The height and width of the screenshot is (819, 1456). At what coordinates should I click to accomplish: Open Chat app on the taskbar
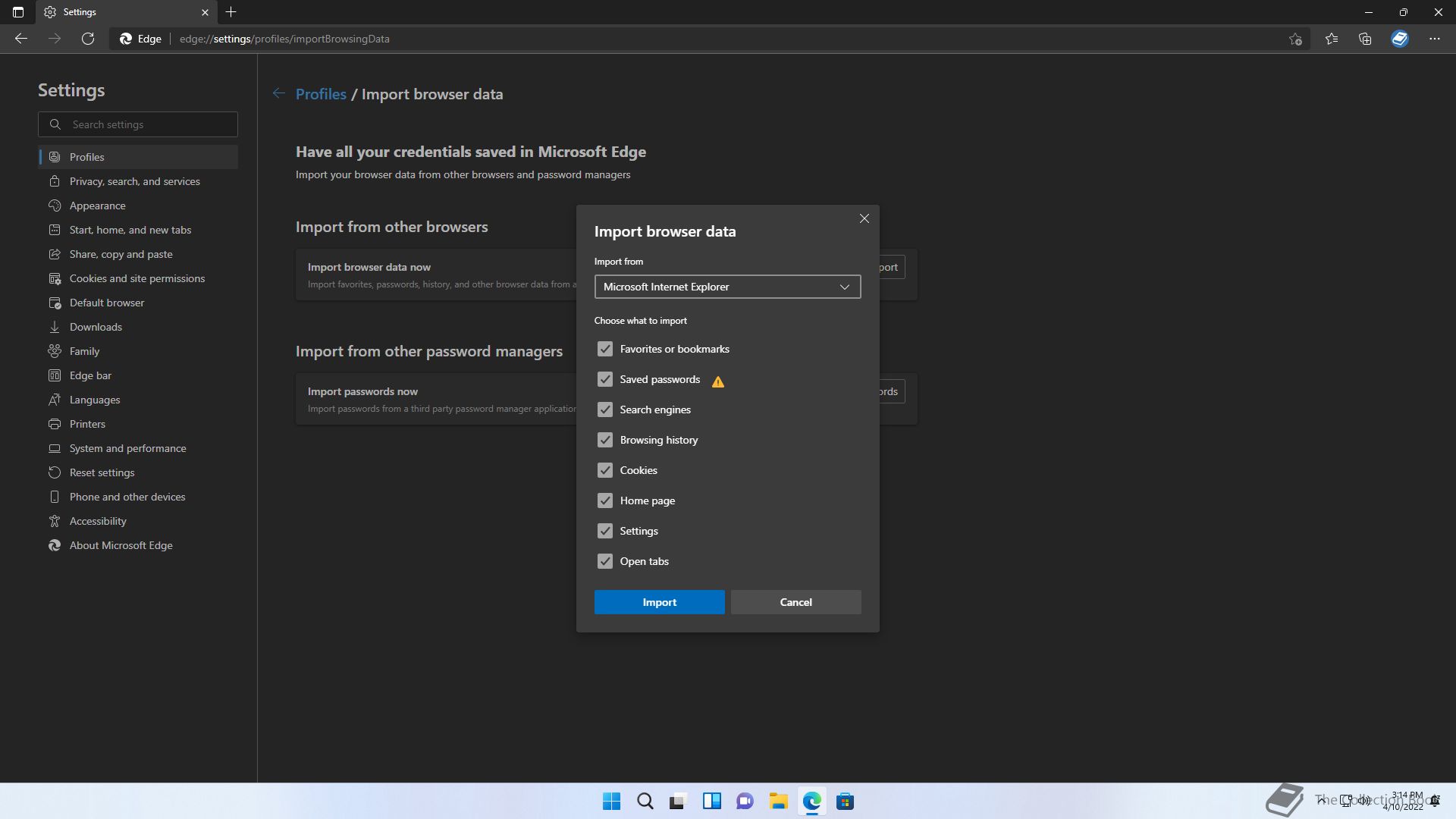(x=745, y=801)
